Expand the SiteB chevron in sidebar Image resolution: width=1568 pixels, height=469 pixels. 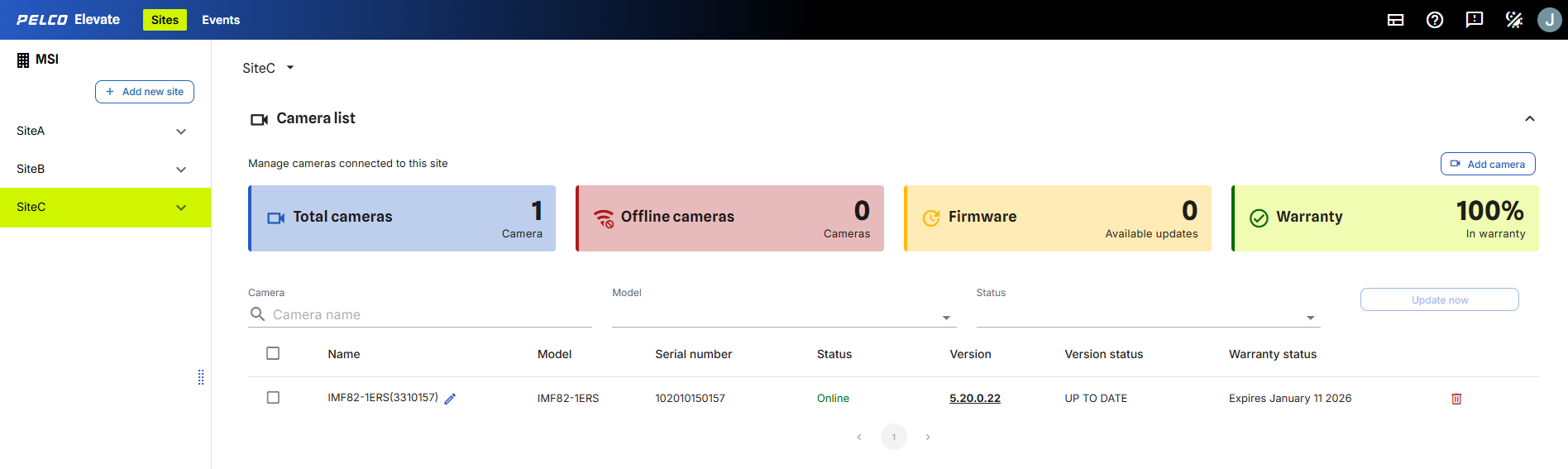pyautogui.click(x=181, y=170)
